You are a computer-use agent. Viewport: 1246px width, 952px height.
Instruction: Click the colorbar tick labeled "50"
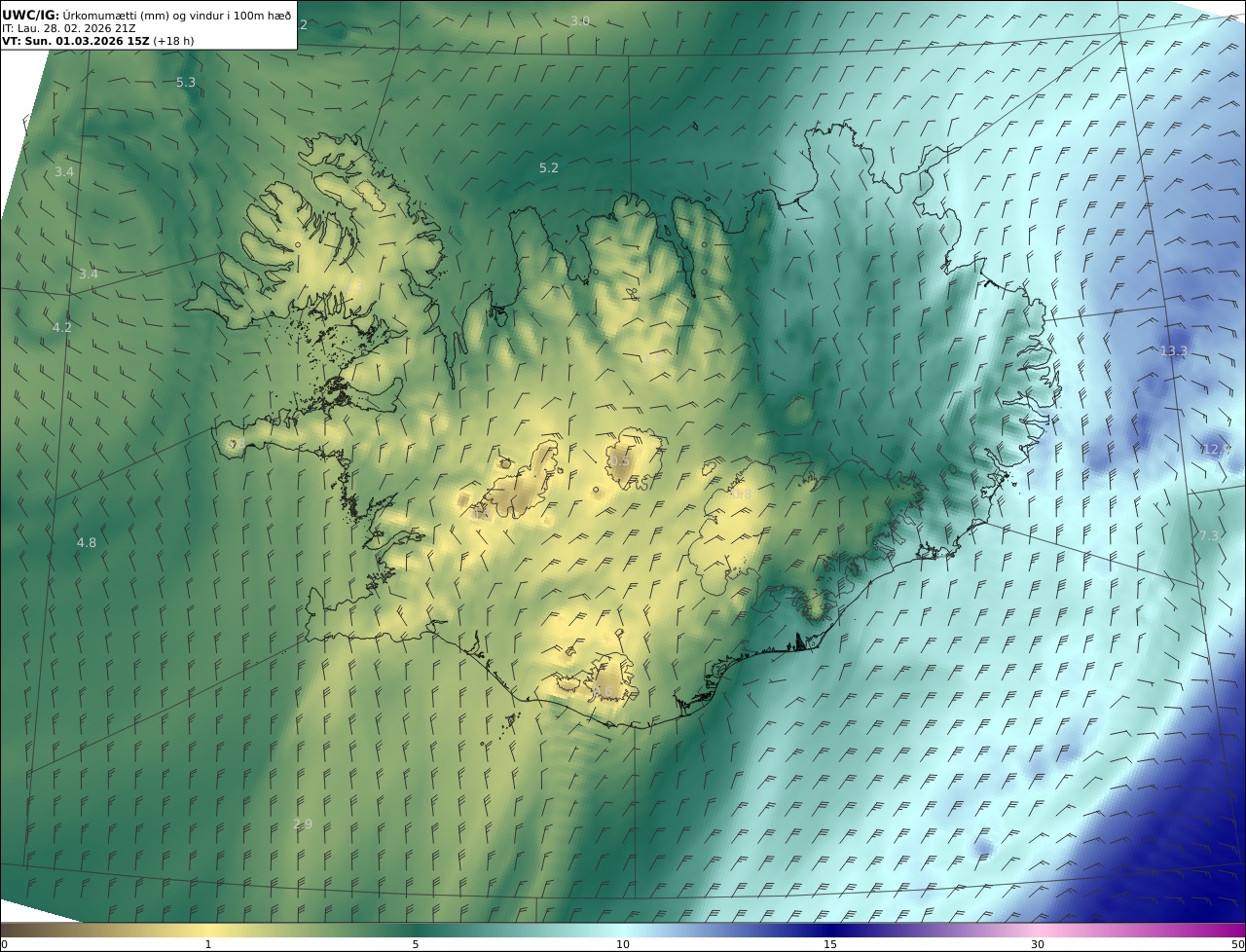click(1237, 944)
